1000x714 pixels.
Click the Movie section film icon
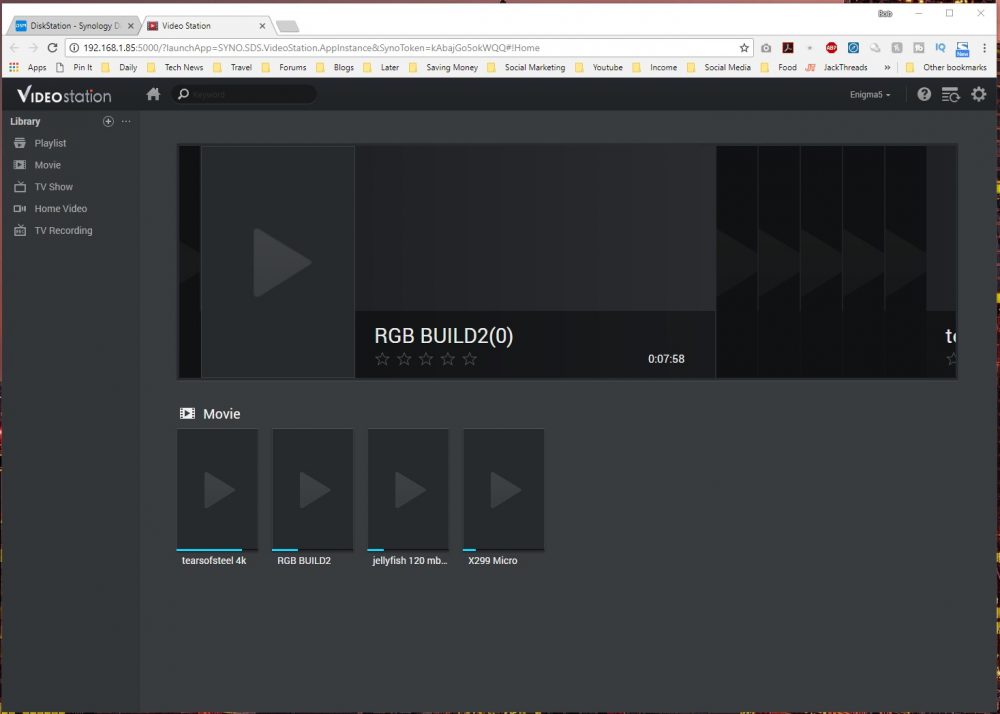point(188,414)
